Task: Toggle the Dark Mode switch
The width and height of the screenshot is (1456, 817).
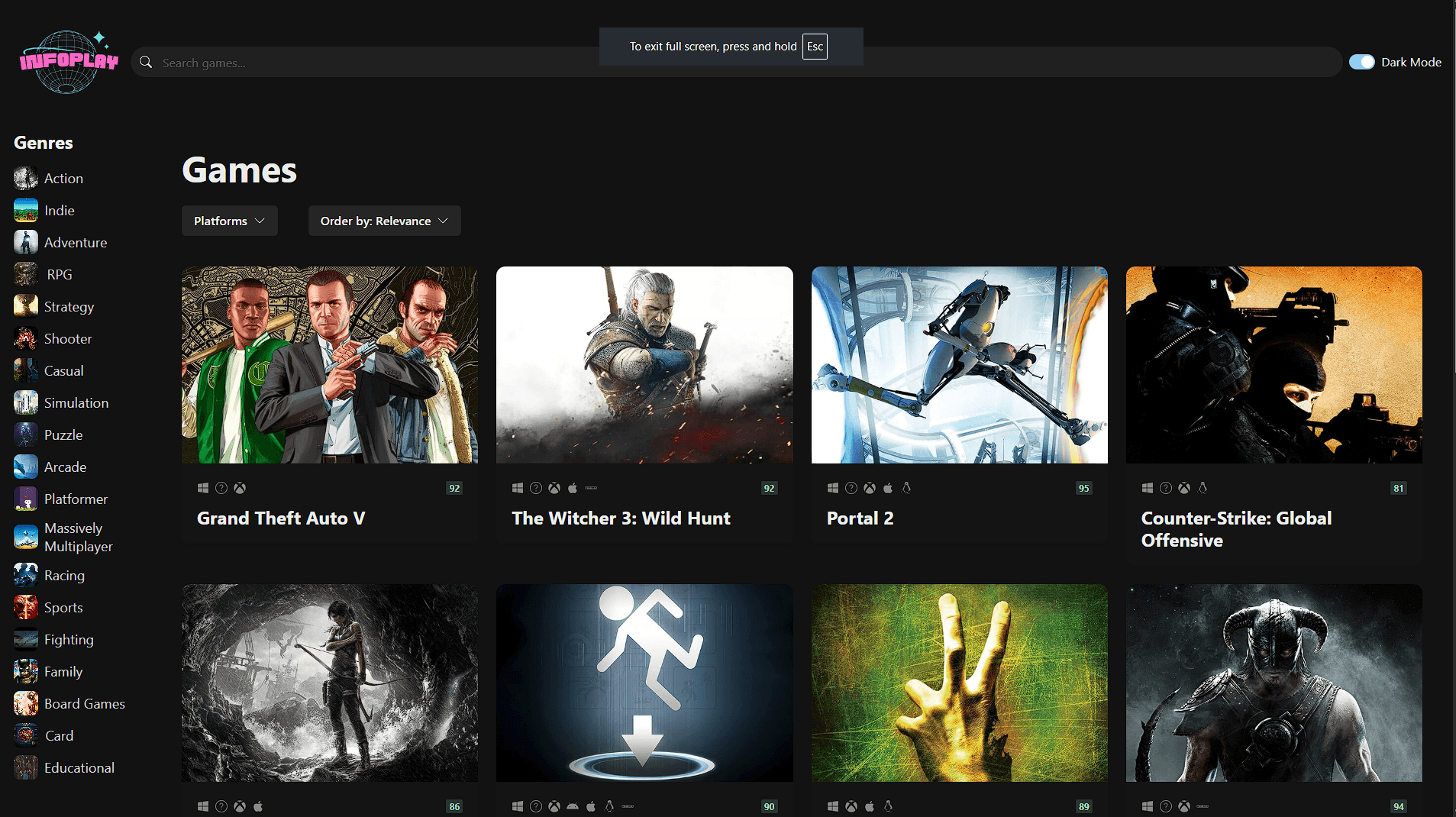Action: 1361,62
